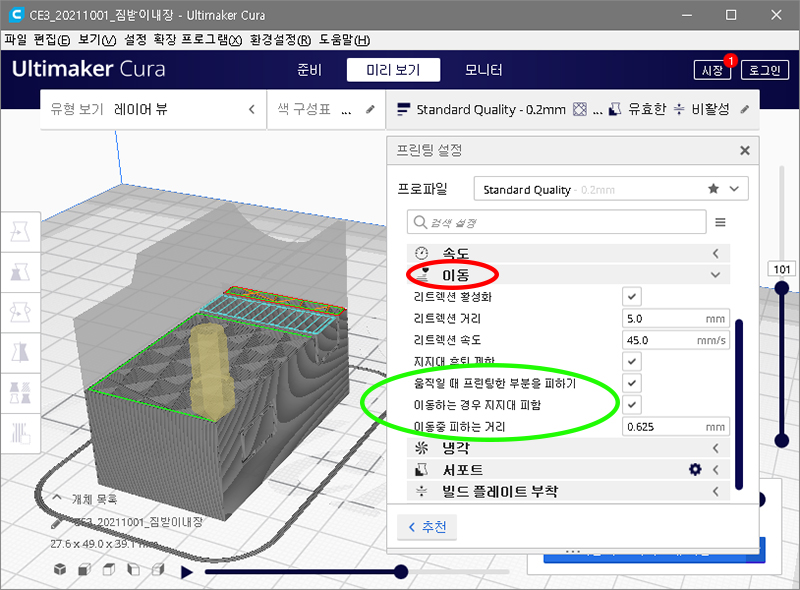
Task: Open the 보기 menu
Action: 97,40
